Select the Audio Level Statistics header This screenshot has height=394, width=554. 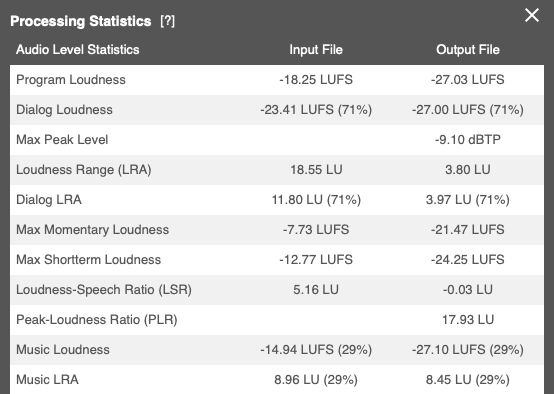click(78, 49)
